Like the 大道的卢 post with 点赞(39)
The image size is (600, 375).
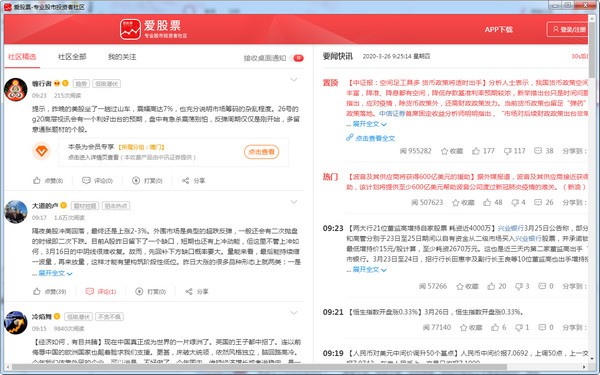pos(50,292)
